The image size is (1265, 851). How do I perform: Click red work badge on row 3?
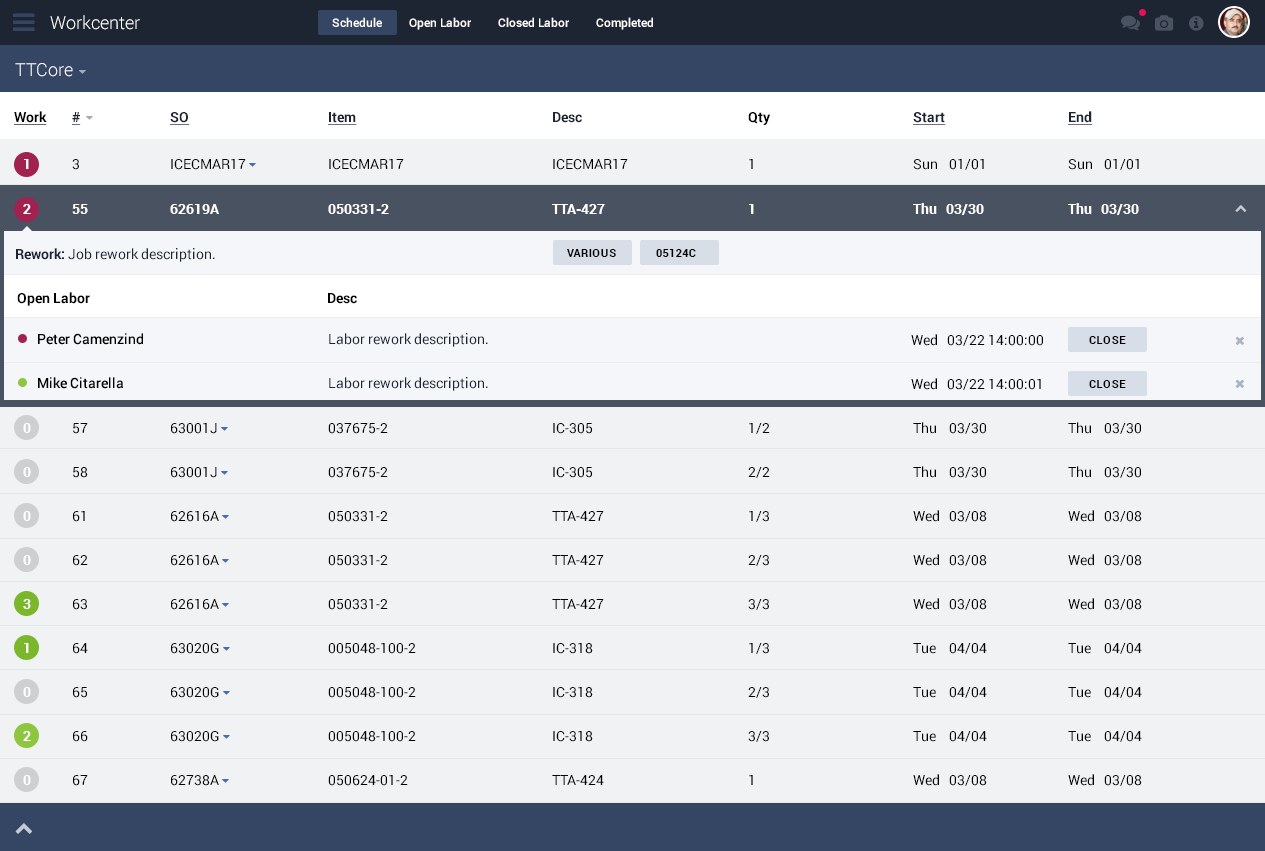pos(27,164)
